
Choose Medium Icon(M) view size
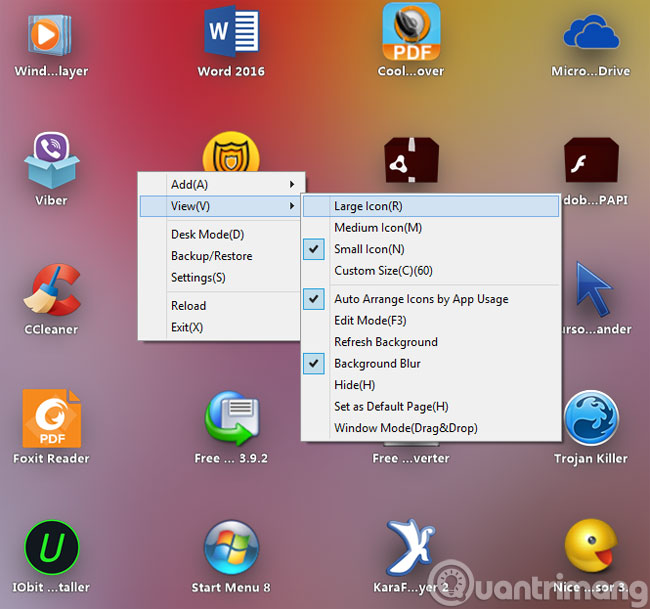pyautogui.click(x=431, y=228)
